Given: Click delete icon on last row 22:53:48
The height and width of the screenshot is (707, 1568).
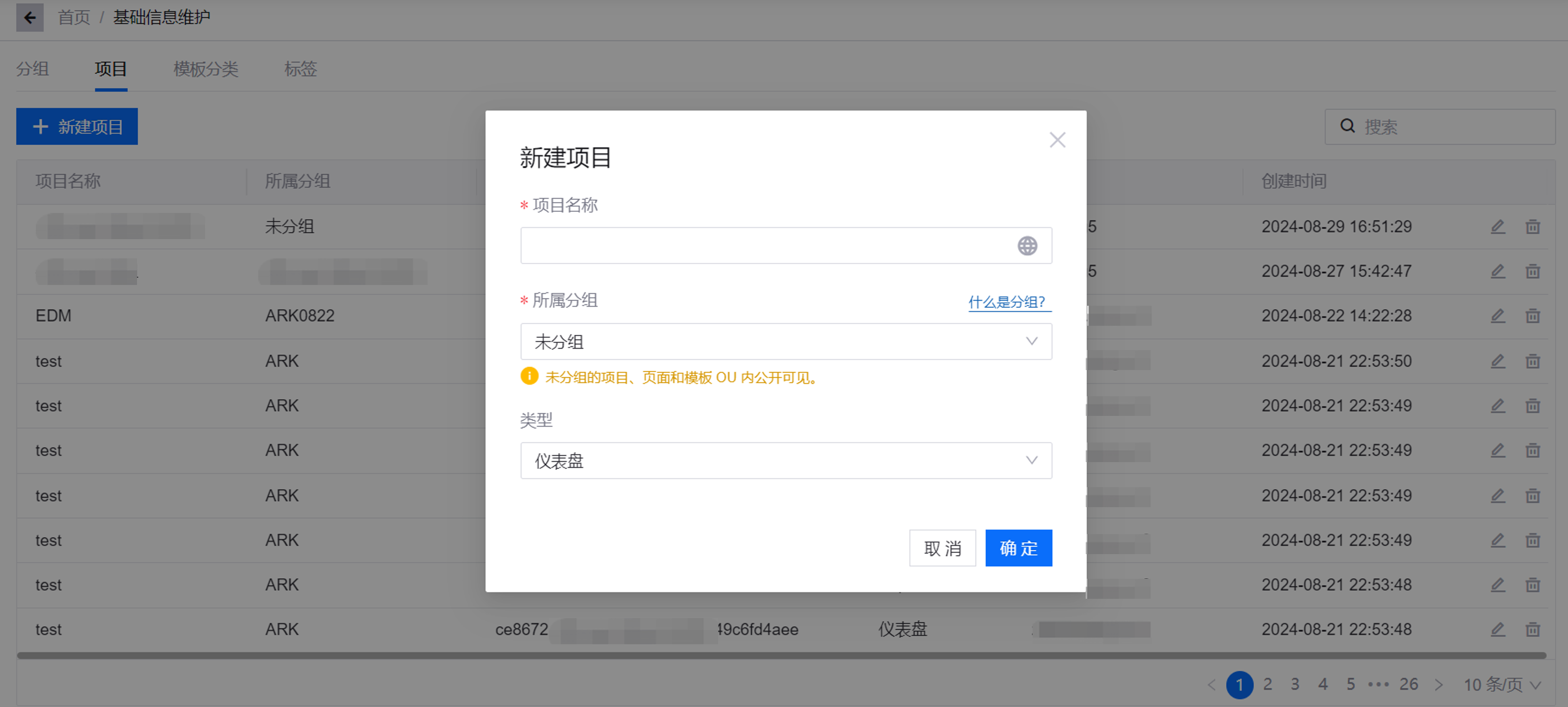Looking at the screenshot, I should coord(1532,630).
